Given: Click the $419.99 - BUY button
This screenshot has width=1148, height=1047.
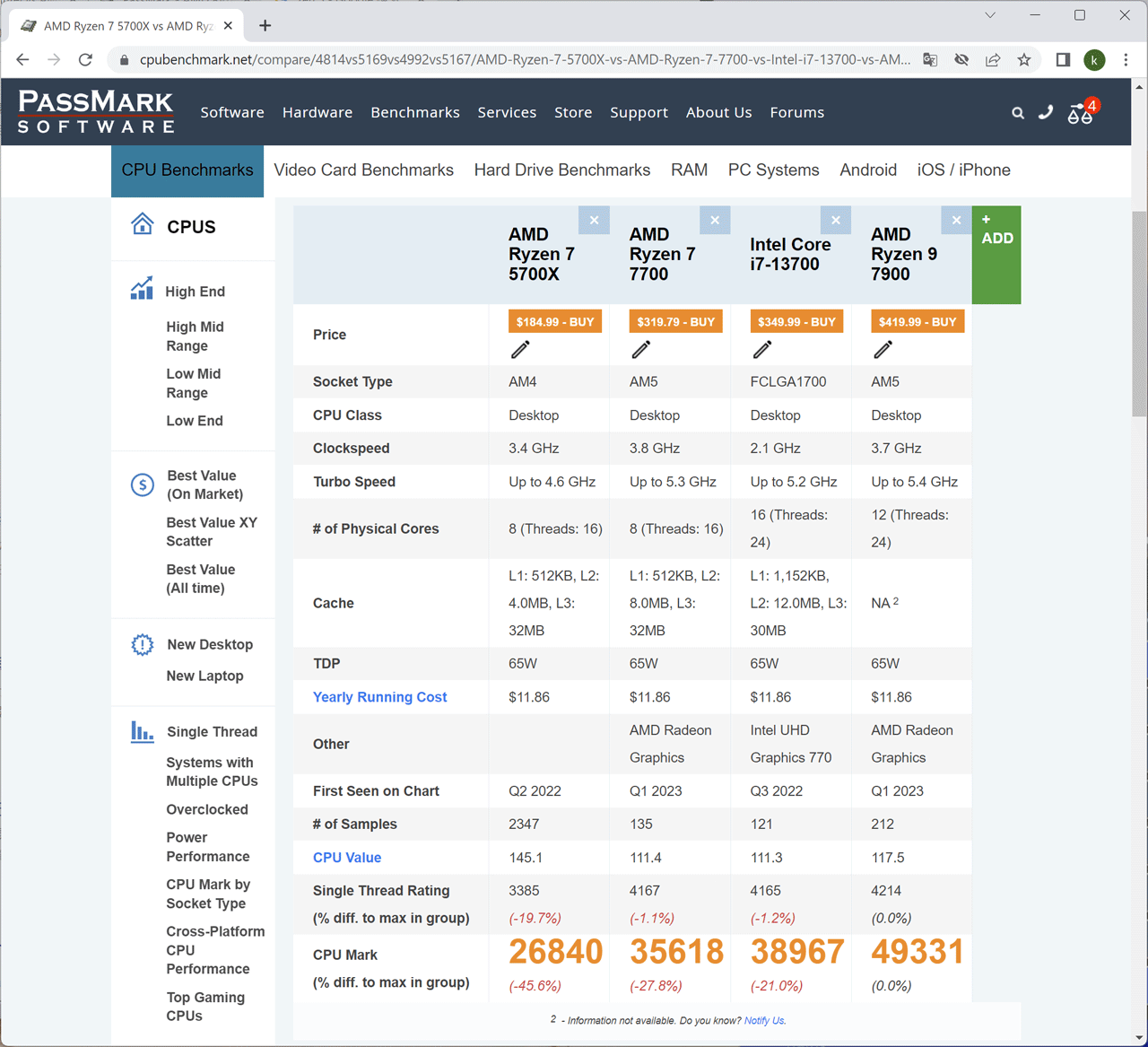Looking at the screenshot, I should tap(918, 322).
